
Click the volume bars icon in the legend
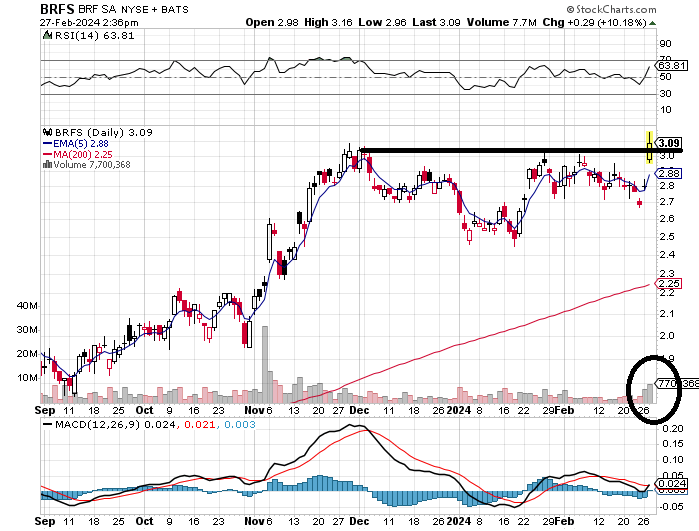(x=47, y=165)
